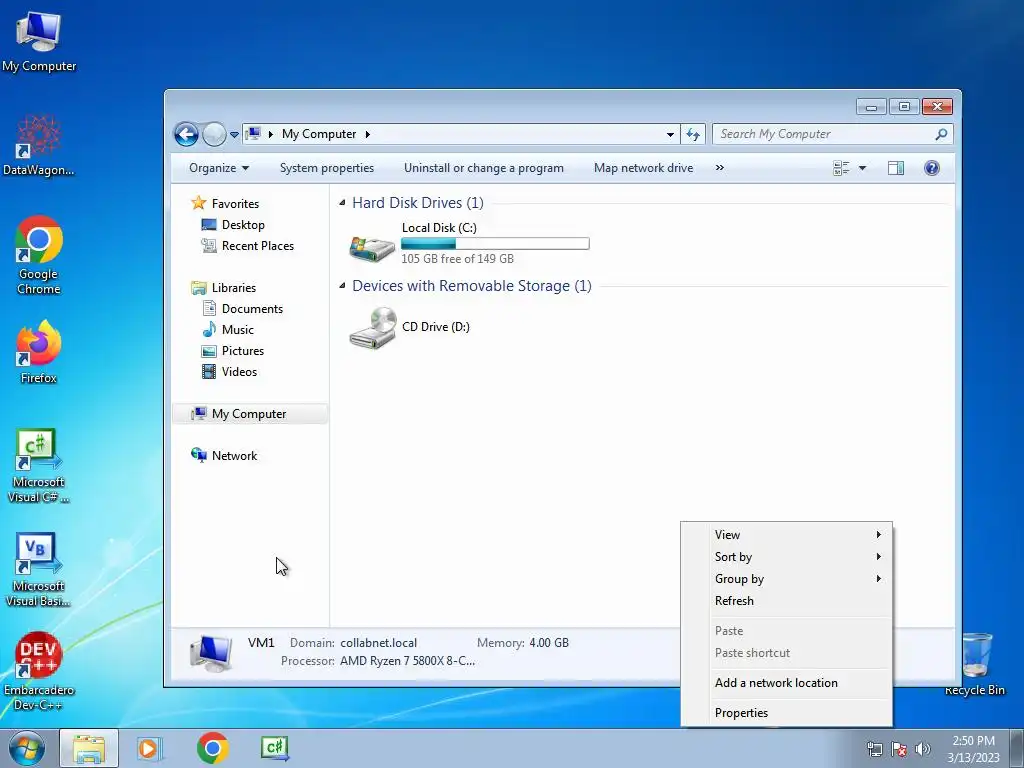Viewport: 1024px width, 768px height.
Task: Select the Microsoft Visual Basic desktop shortcut
Action: pos(39,569)
